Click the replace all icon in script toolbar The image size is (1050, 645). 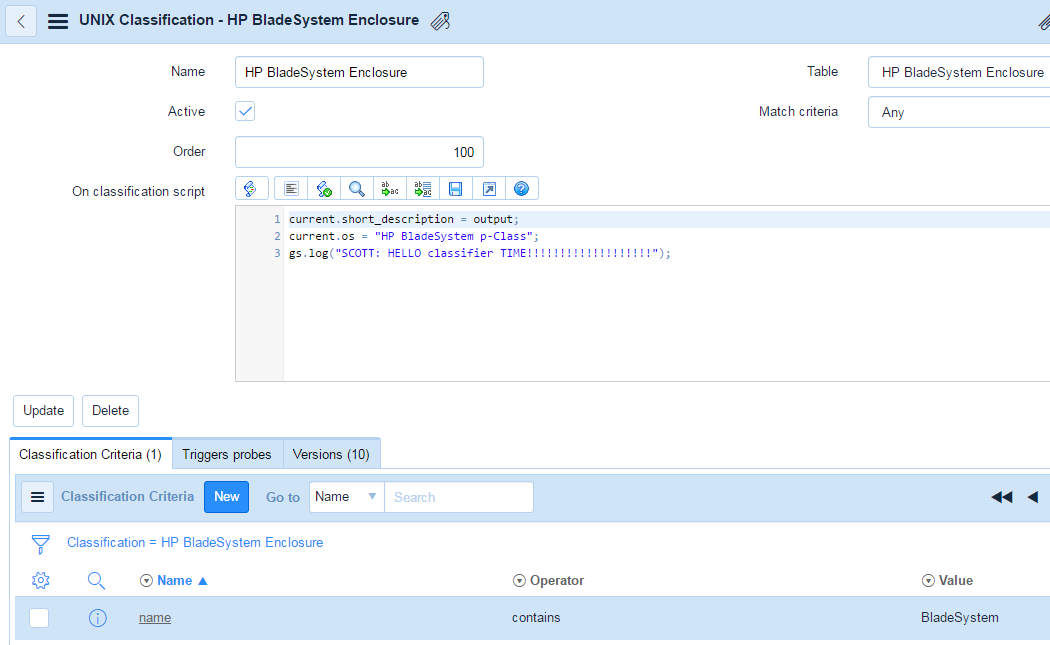click(x=422, y=188)
